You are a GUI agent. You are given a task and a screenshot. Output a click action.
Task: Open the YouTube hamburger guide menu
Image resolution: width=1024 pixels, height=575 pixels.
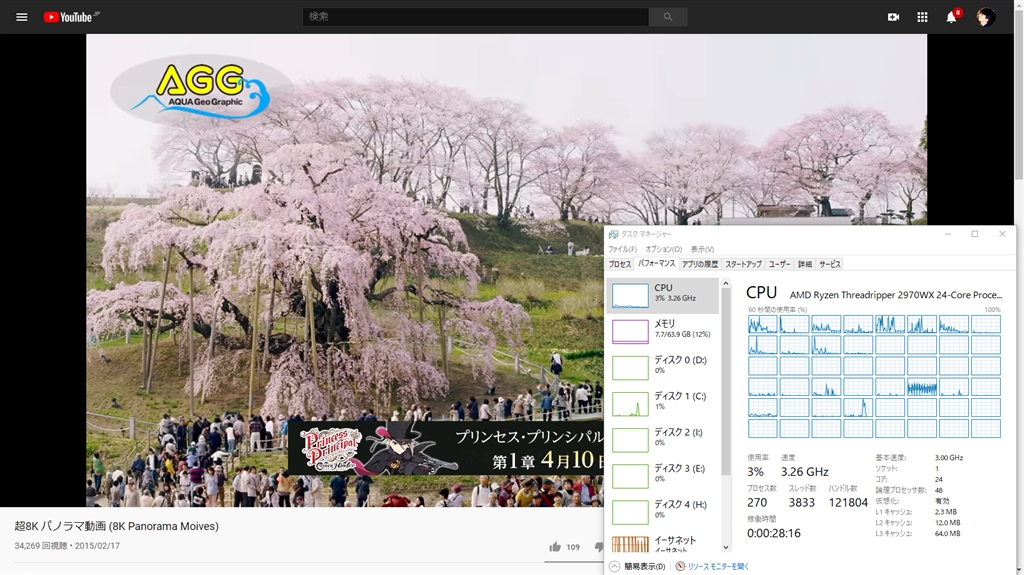click(22, 17)
